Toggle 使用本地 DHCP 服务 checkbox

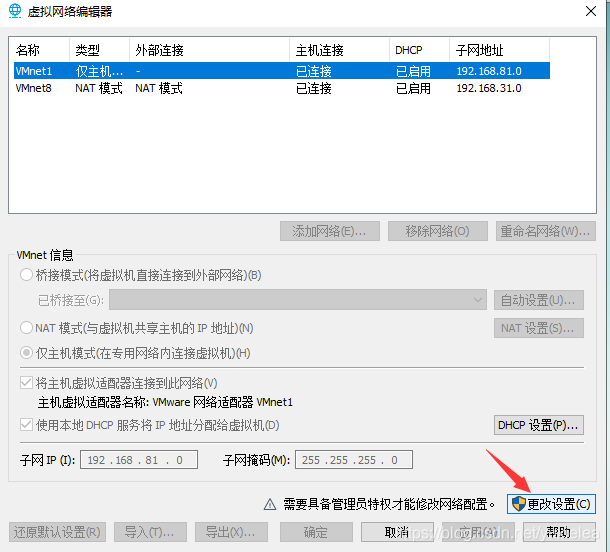click(26, 424)
